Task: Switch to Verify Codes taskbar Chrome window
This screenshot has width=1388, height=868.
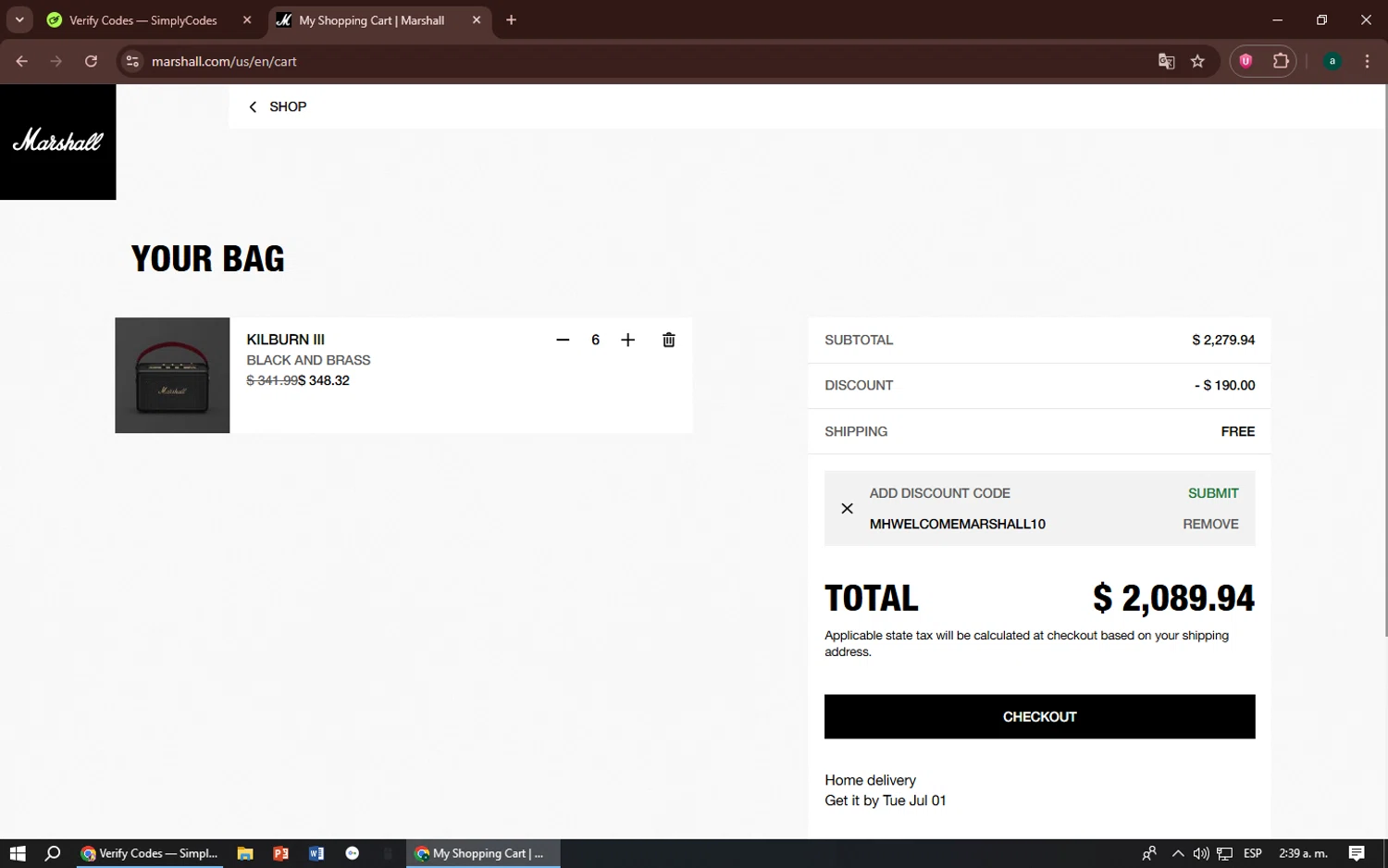Action: (x=149, y=853)
